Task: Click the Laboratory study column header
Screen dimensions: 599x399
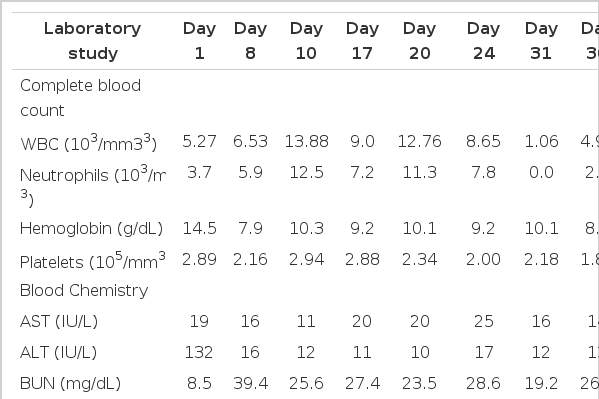Action: (x=92, y=41)
